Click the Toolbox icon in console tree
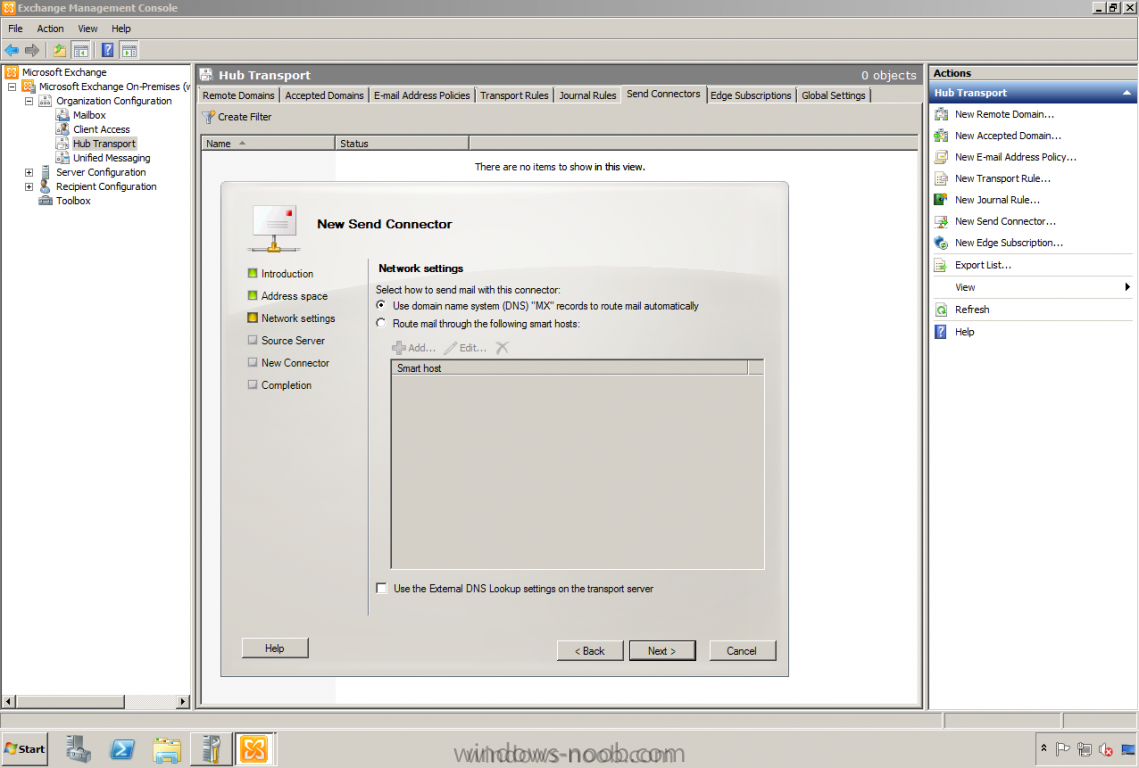The width and height of the screenshot is (1139, 768). [45, 201]
